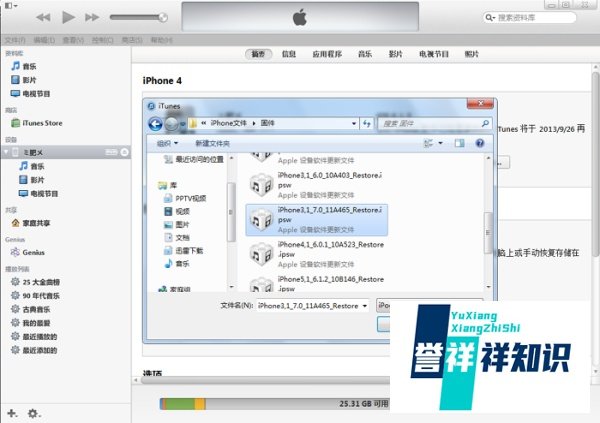Click the iPhone文件 breadcrumb segment
600x423 pixels.
pyautogui.click(x=228, y=123)
